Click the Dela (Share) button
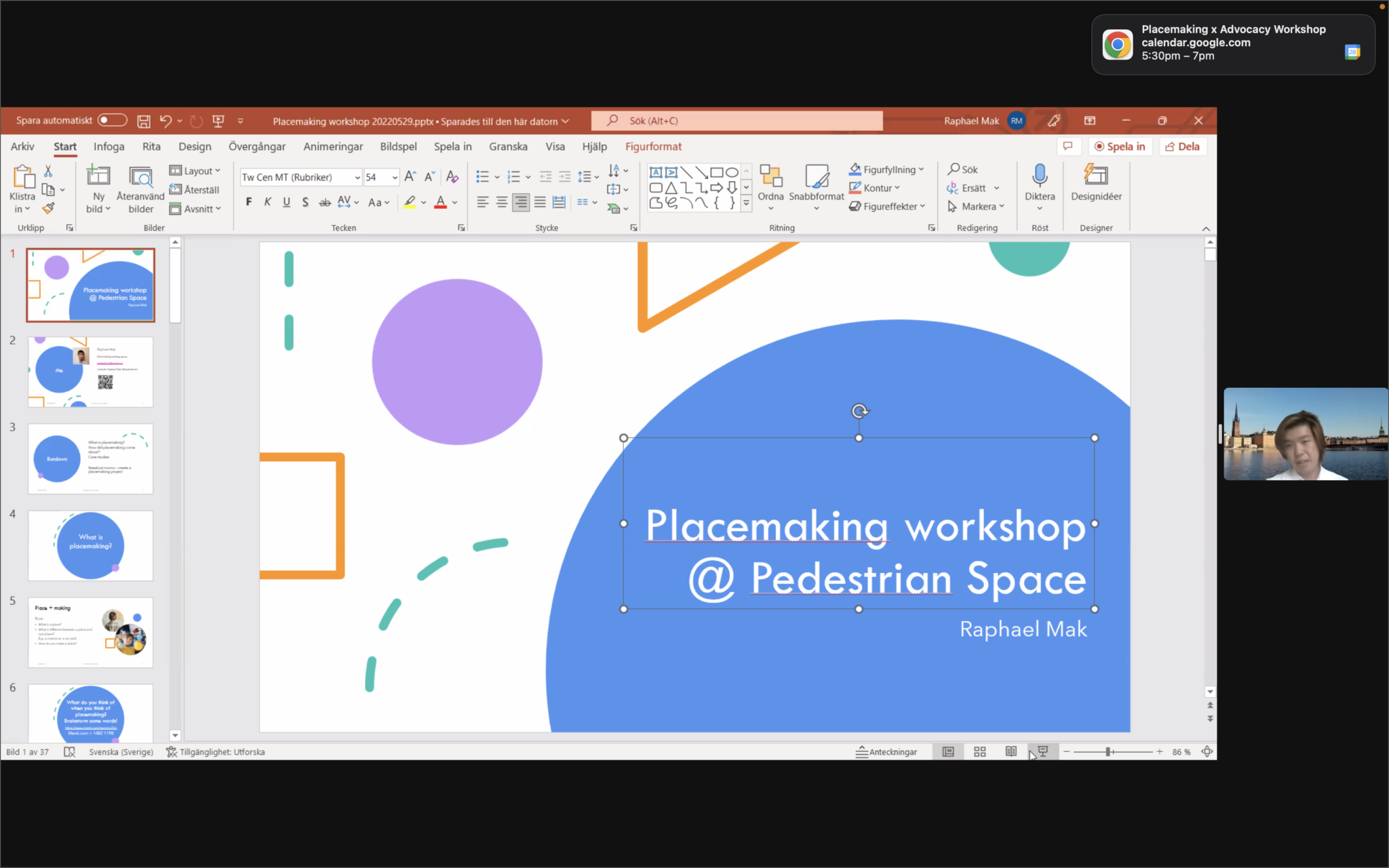The image size is (1389, 868). [x=1183, y=146]
